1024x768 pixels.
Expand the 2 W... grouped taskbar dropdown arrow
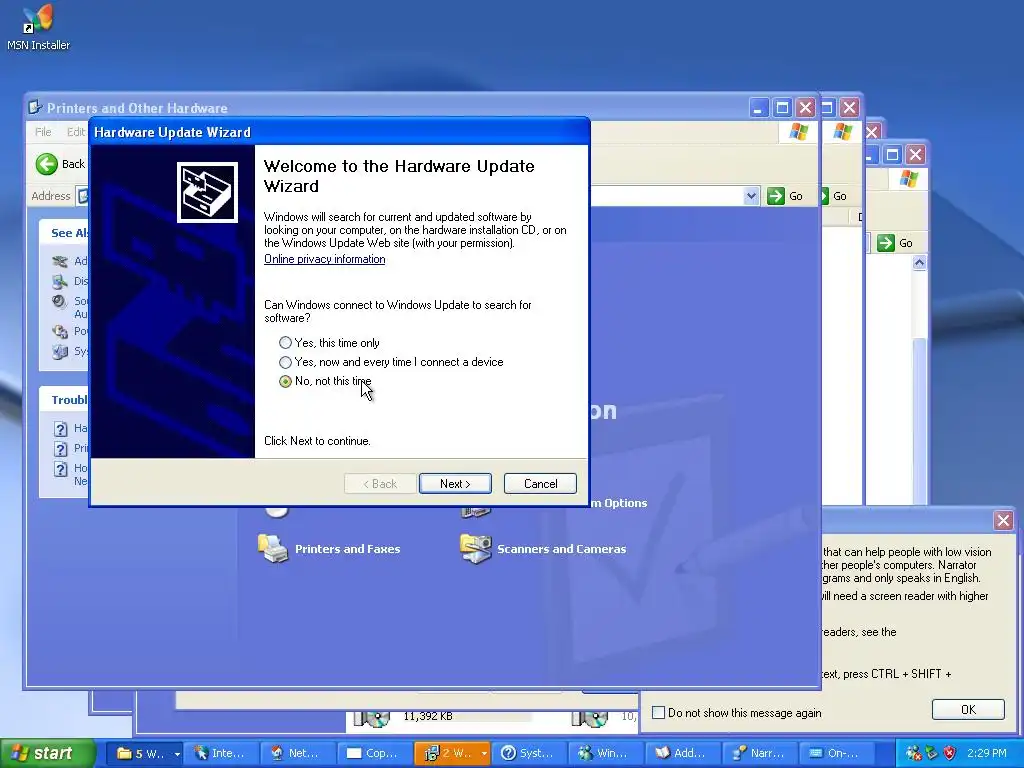tap(484, 754)
